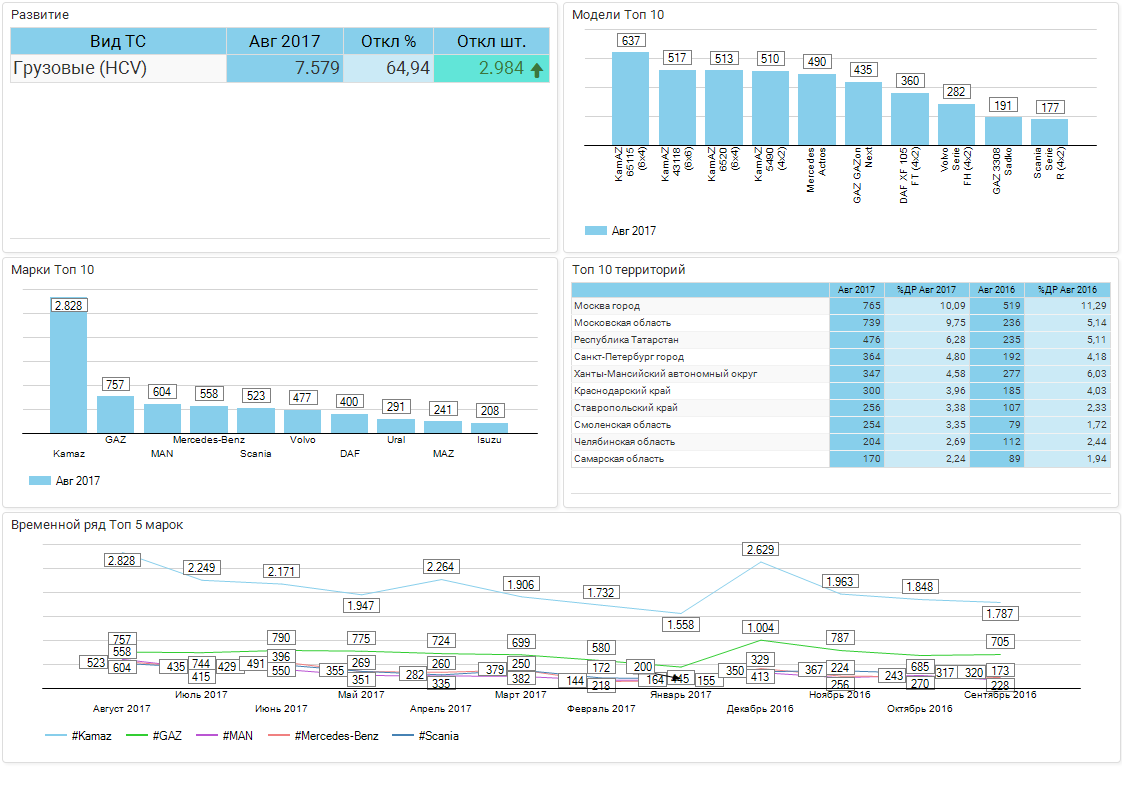This screenshot has height=793, width=1122.
Task: Select the Москва город row
Action: [841, 306]
